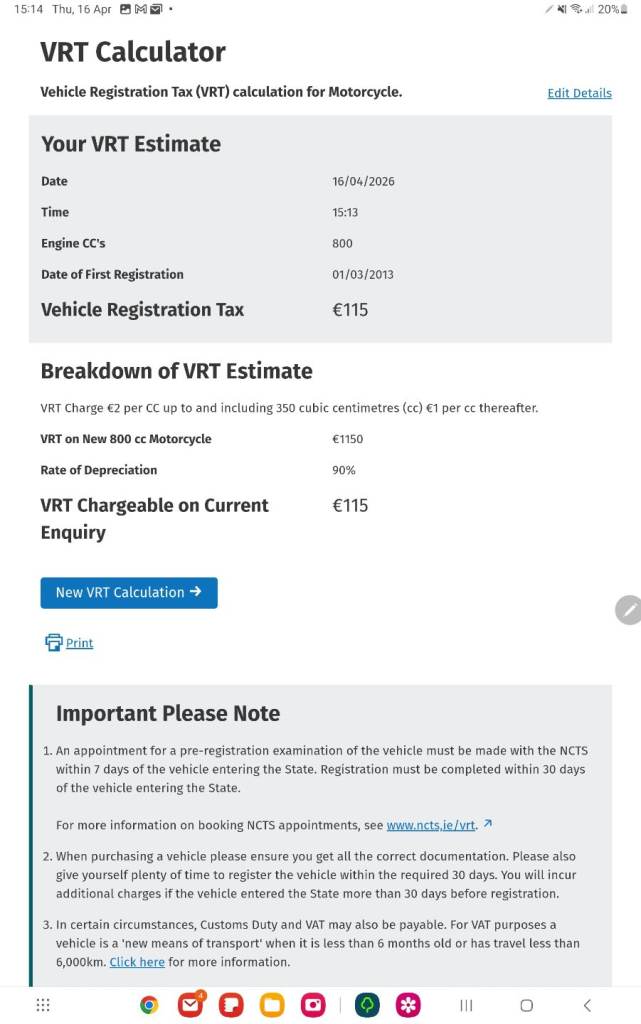Image resolution: width=641 pixels, height=1024 pixels.
Task: Tap the floating pencil edit handle
Action: pyautogui.click(x=628, y=609)
